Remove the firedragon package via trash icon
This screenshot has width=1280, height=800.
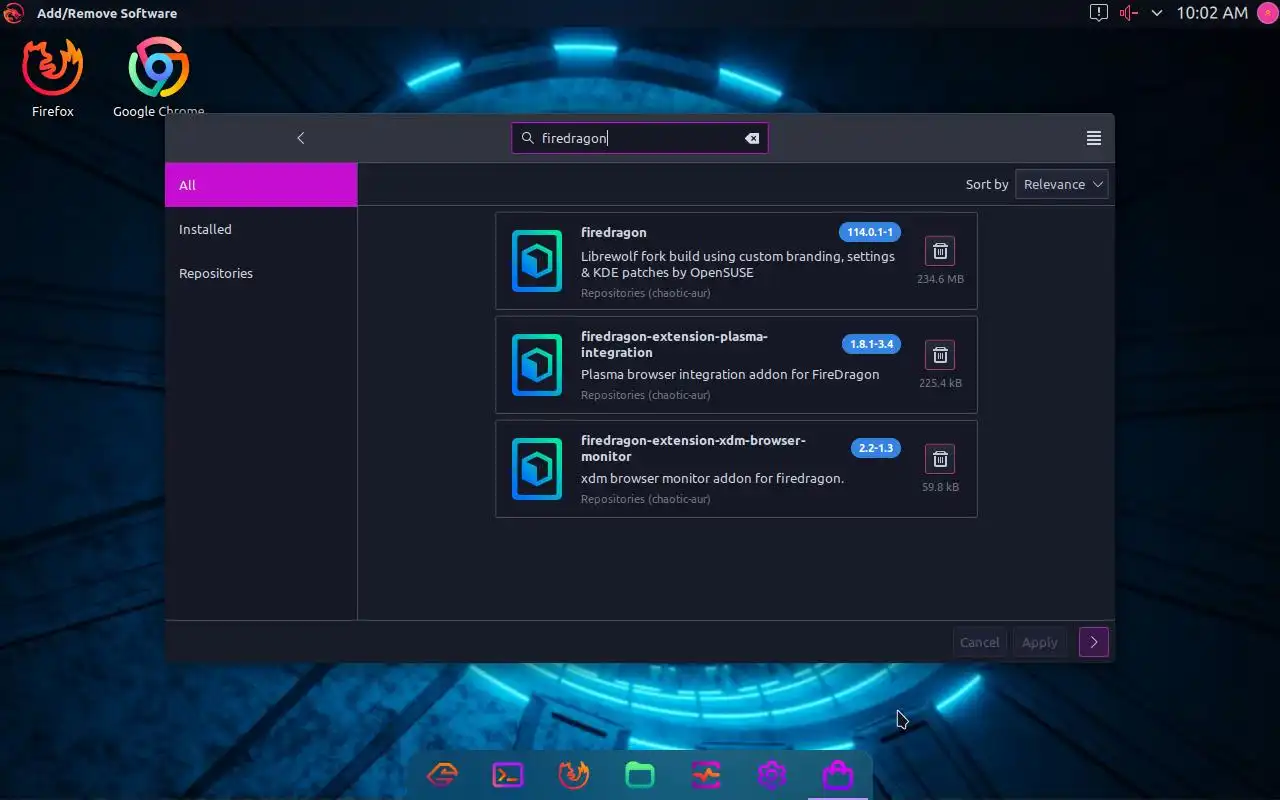[939, 250]
